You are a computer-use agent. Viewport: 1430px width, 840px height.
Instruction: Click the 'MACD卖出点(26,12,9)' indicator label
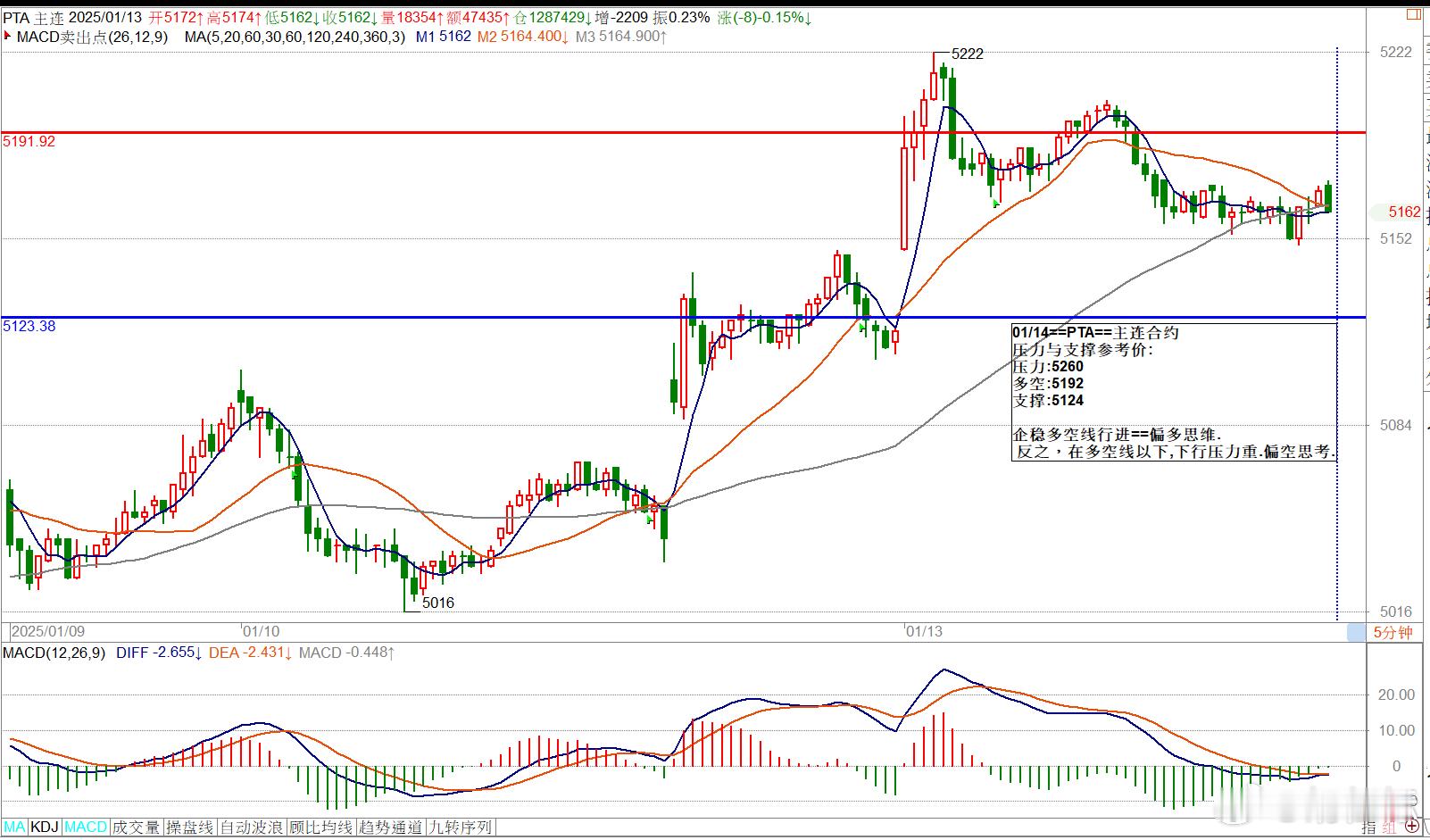tap(93, 37)
